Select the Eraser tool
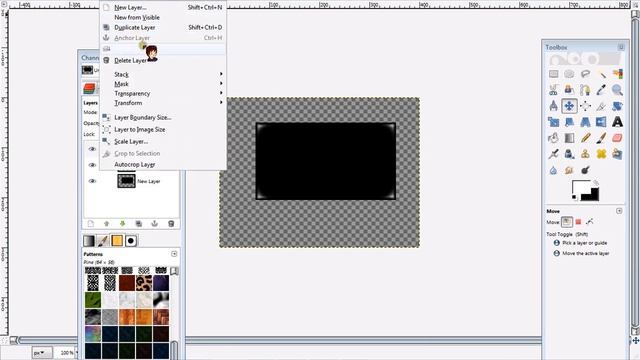 point(617,138)
